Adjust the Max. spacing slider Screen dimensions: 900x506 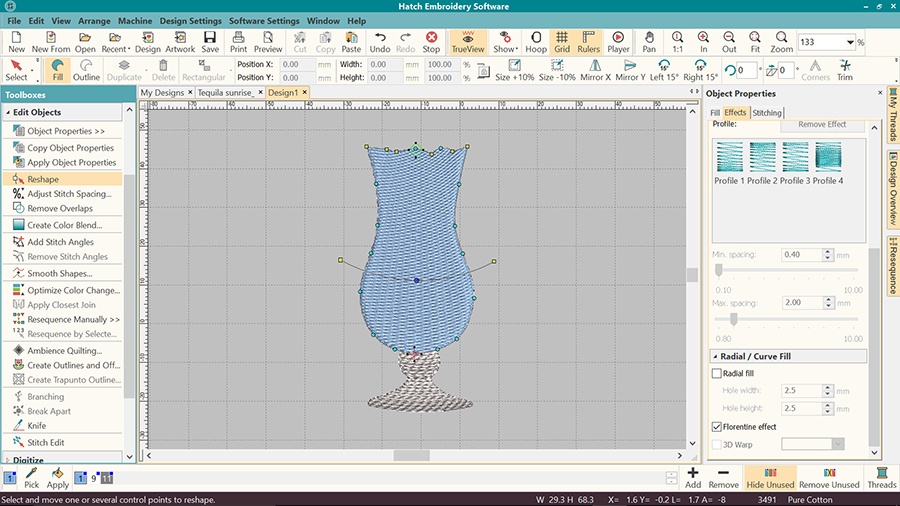click(x=734, y=318)
